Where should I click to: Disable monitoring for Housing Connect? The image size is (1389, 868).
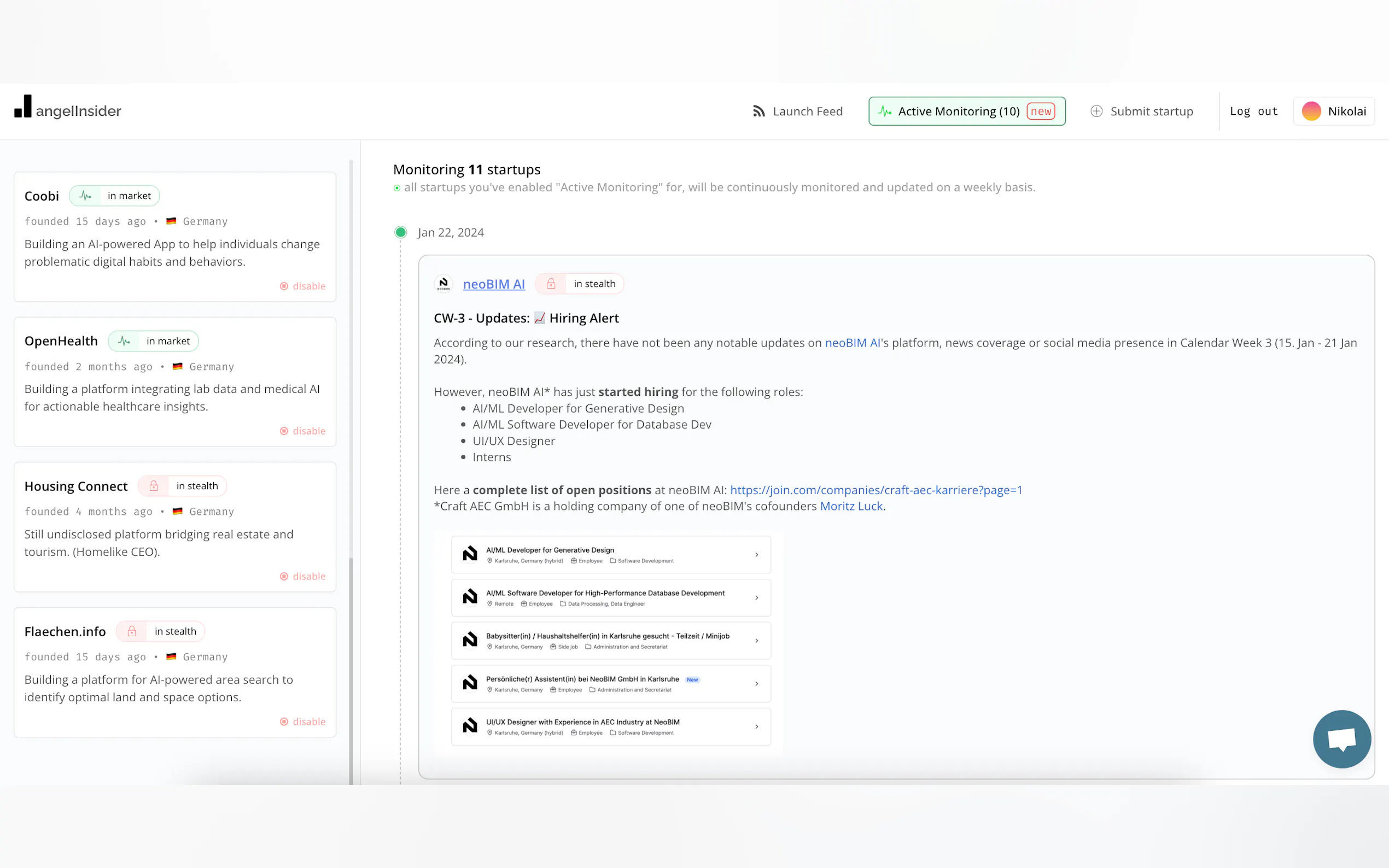tap(302, 576)
